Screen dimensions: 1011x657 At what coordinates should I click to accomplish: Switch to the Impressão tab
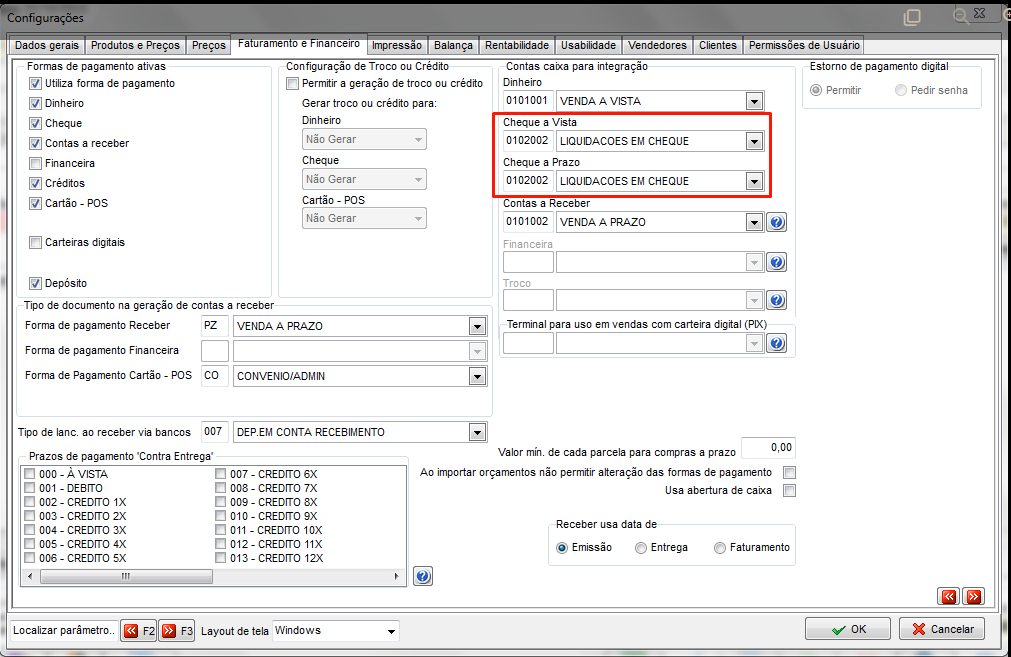[397, 45]
